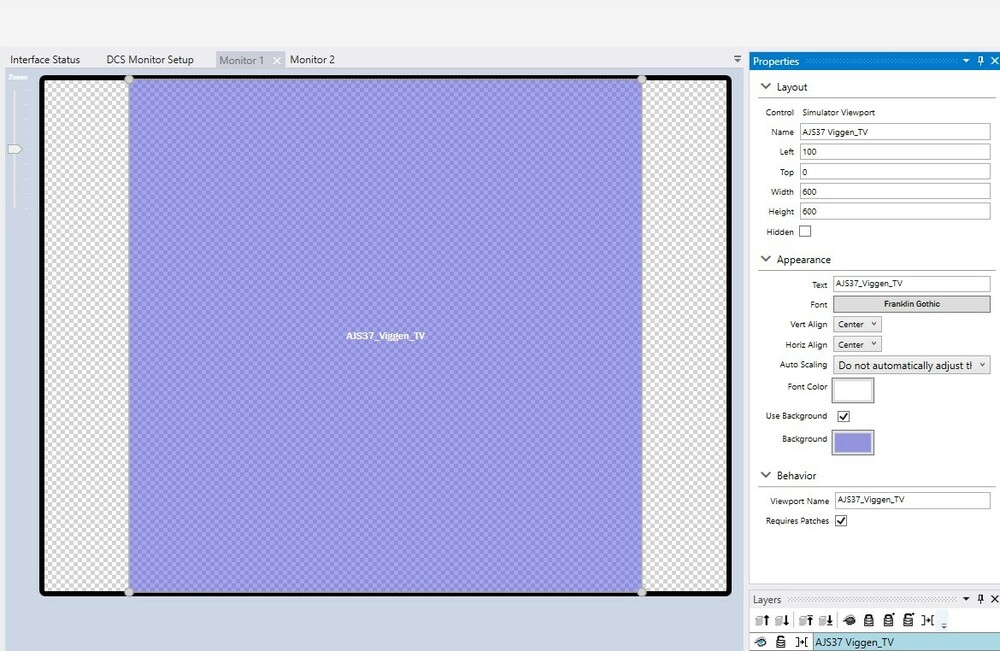Click the viewport's top-left resize handle
The height and width of the screenshot is (651, 1000).
pos(129,80)
